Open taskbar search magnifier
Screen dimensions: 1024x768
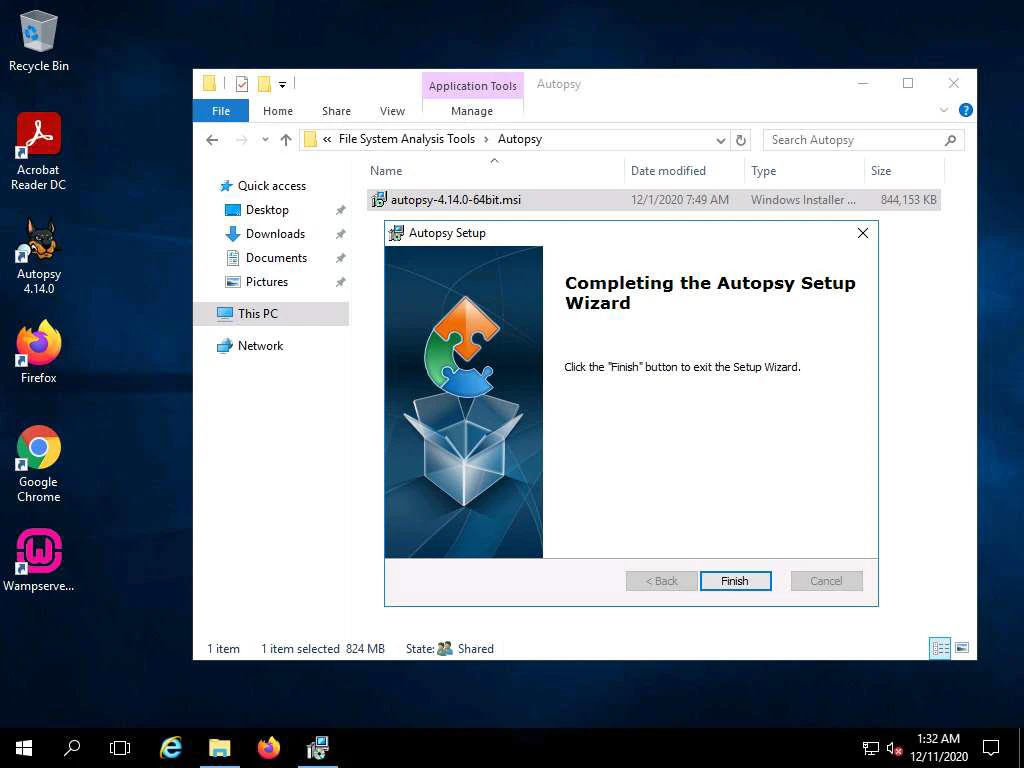click(x=72, y=748)
